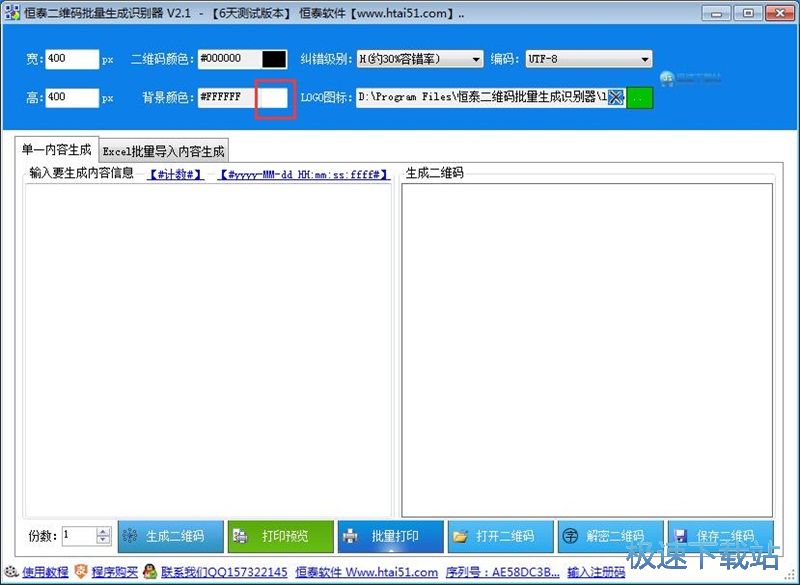
Task: Increase 份数 with the up arrow
Action: (104, 531)
